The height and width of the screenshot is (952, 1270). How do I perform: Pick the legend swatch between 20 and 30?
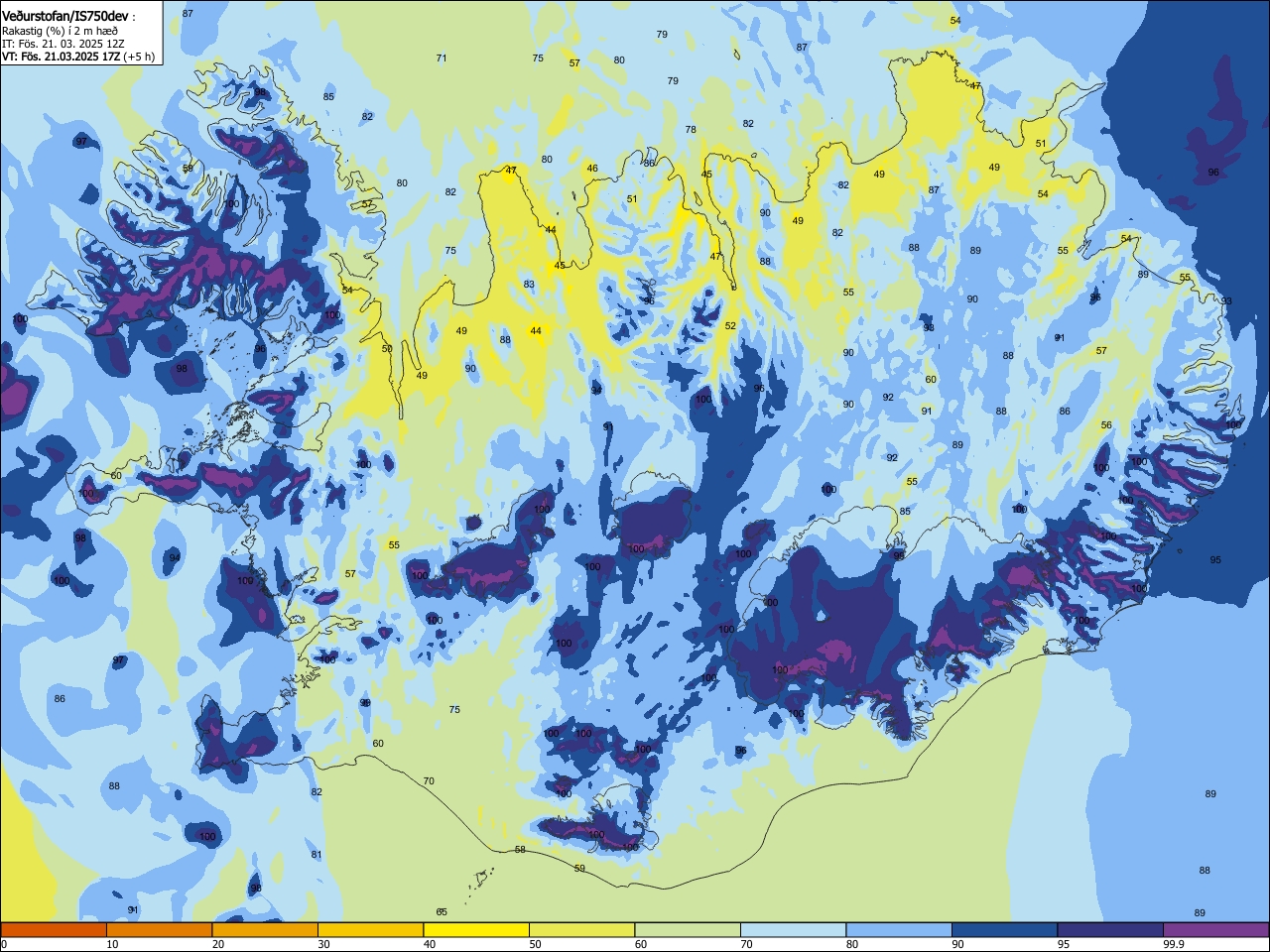point(265,930)
